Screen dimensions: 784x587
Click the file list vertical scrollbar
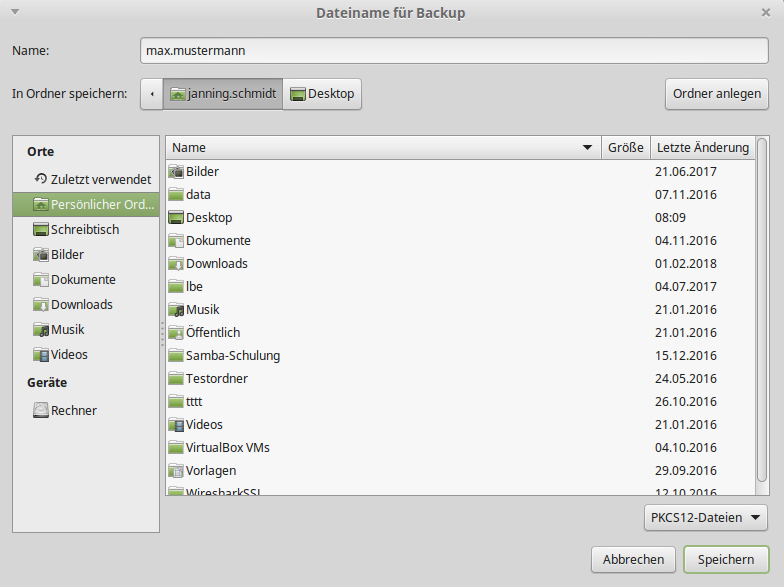[762, 300]
